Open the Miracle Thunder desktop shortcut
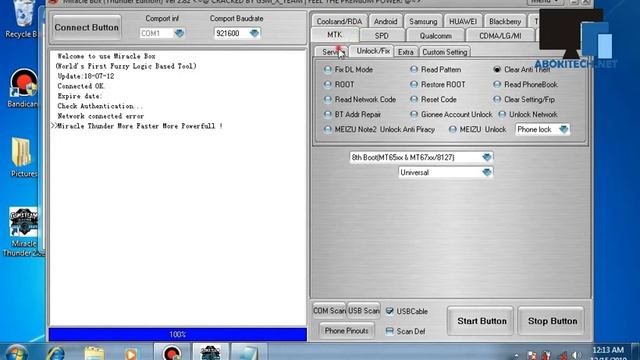The height and width of the screenshot is (360, 640). tap(23, 232)
